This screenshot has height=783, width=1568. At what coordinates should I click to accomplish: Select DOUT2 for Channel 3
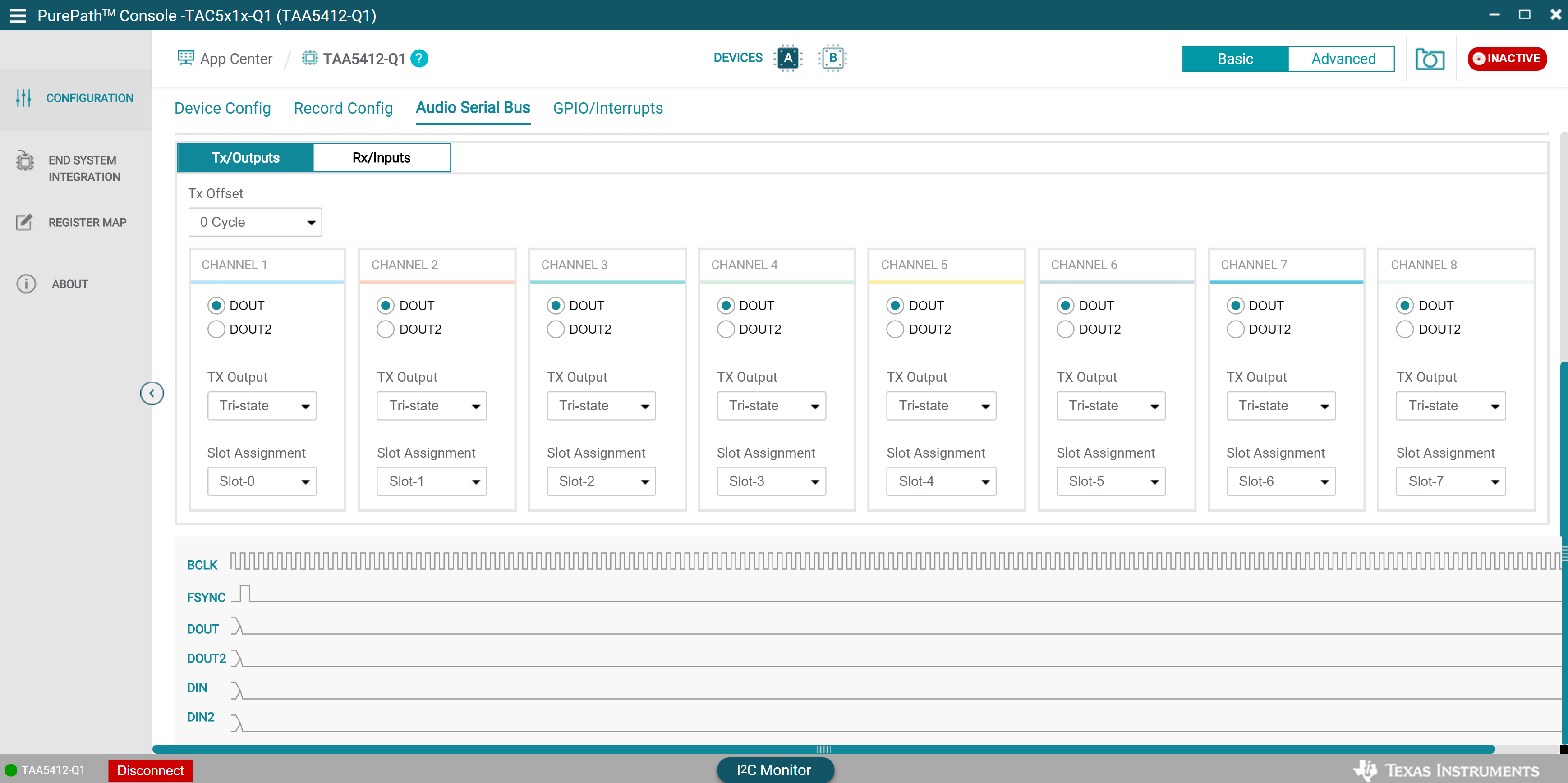coord(556,329)
